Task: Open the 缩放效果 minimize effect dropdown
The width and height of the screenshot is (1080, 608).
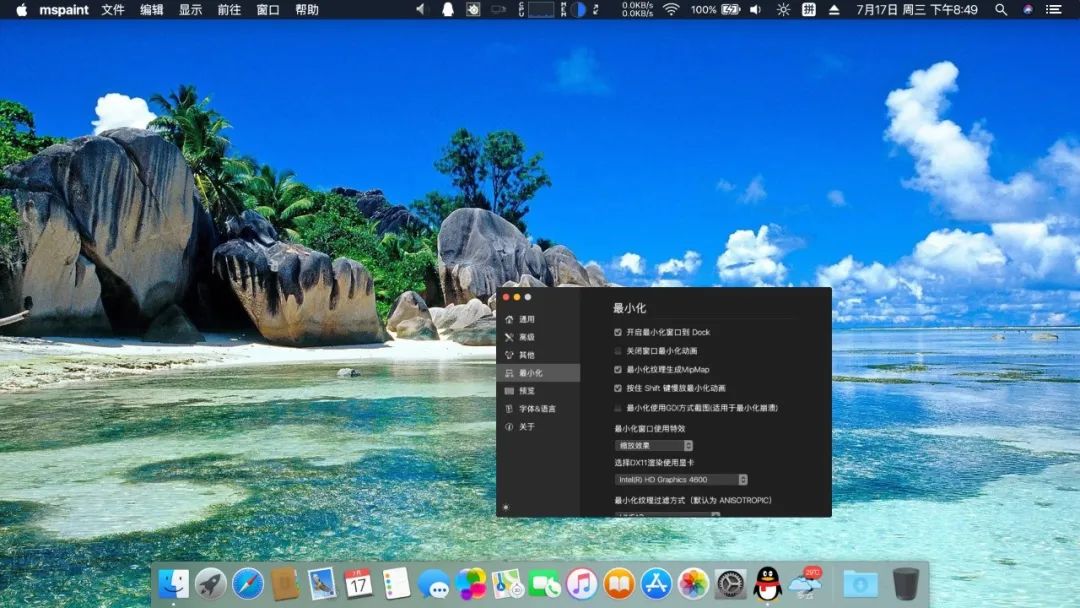Action: pyautogui.click(x=654, y=445)
